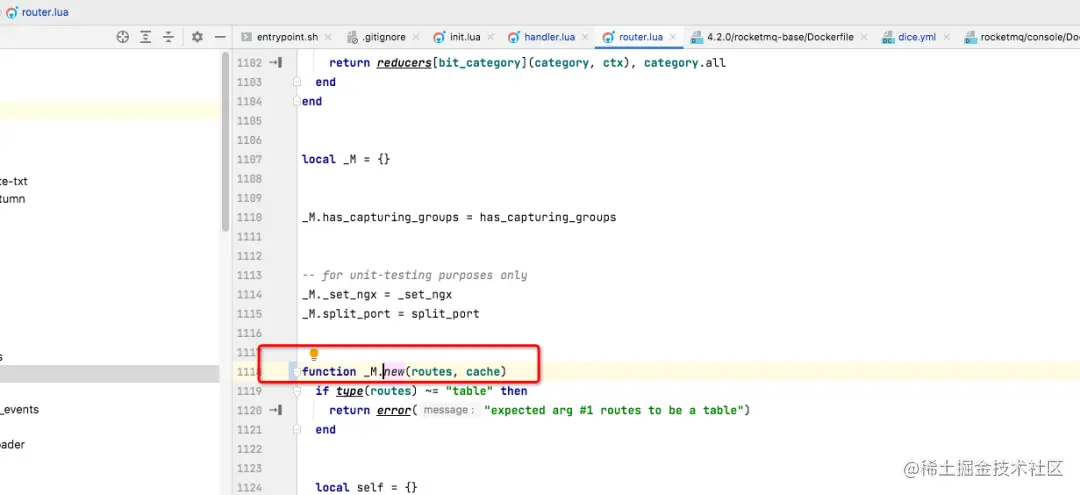Collapse the fold marker at line 1104 end
1080x495 pixels.
click(297, 101)
